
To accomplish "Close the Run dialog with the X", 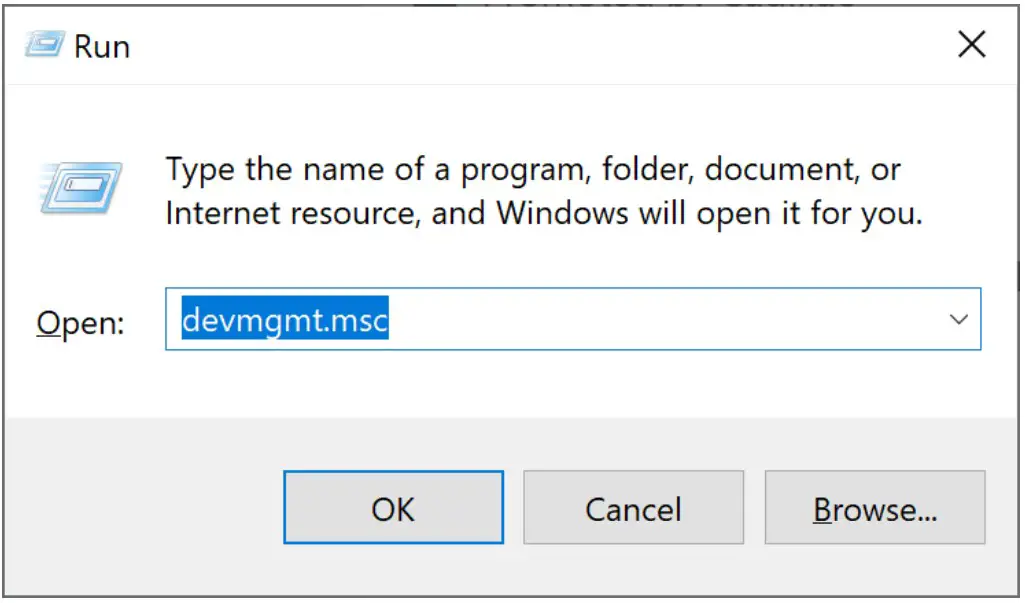I will coord(971,44).
